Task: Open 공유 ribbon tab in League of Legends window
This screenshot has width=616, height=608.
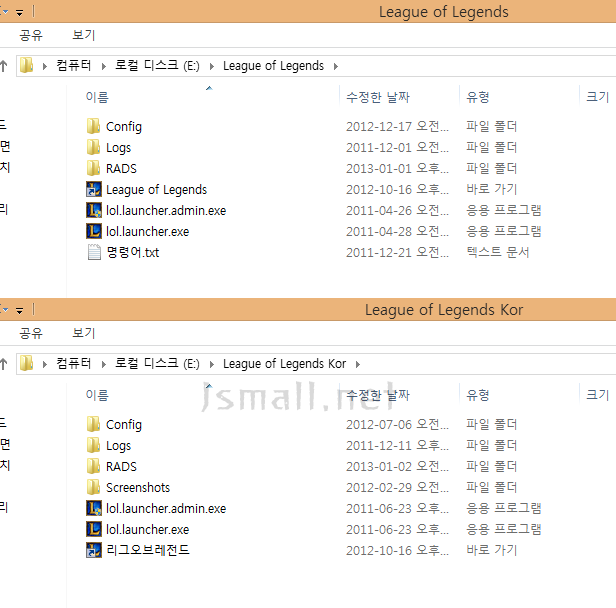Action: tap(31, 35)
